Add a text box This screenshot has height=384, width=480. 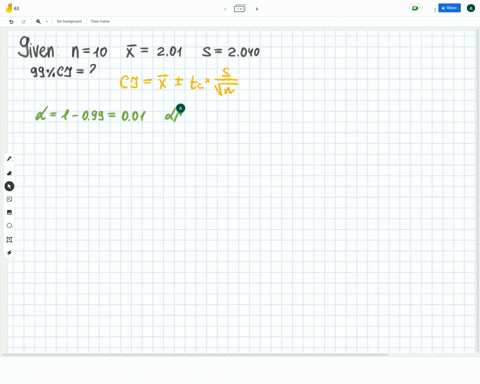coord(9,240)
